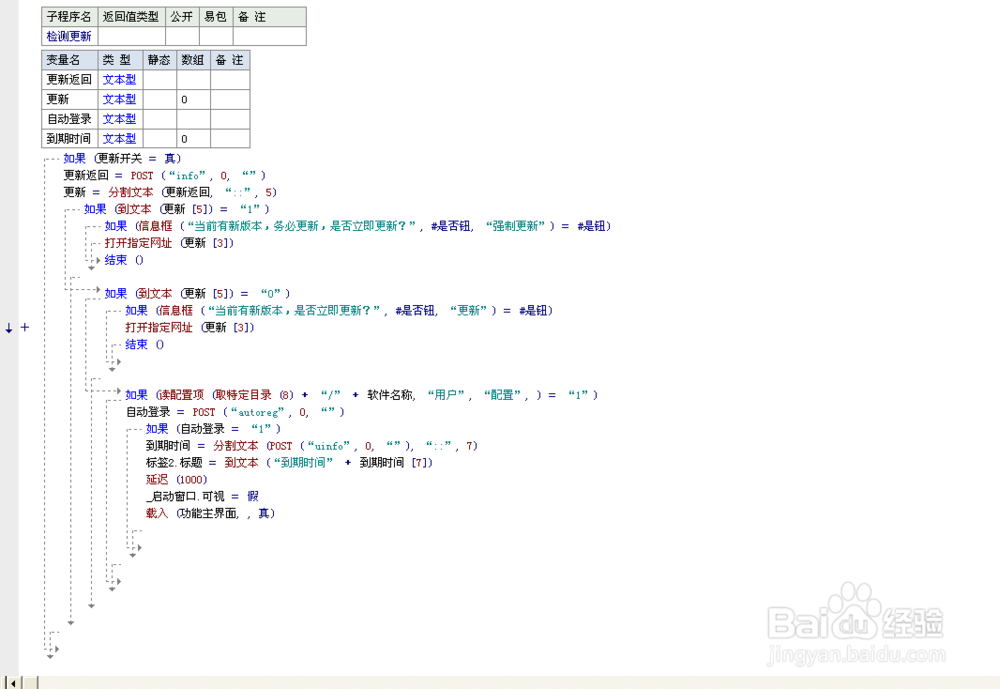This screenshot has width=1000, height=689.
Task: Toggle the 公开 checkbox for 检测更新
Action: coord(181,35)
